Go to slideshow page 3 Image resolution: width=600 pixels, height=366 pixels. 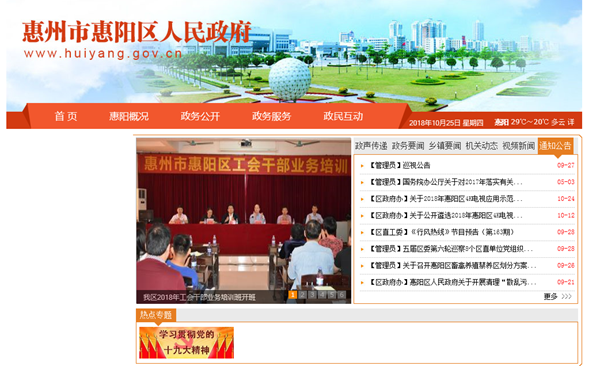(x=313, y=295)
